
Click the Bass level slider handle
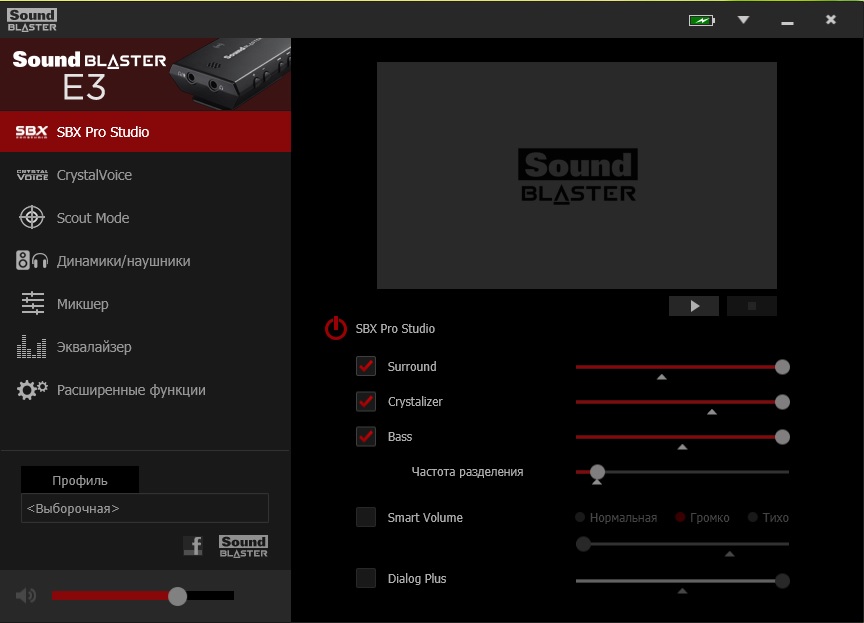pyautogui.click(x=782, y=437)
